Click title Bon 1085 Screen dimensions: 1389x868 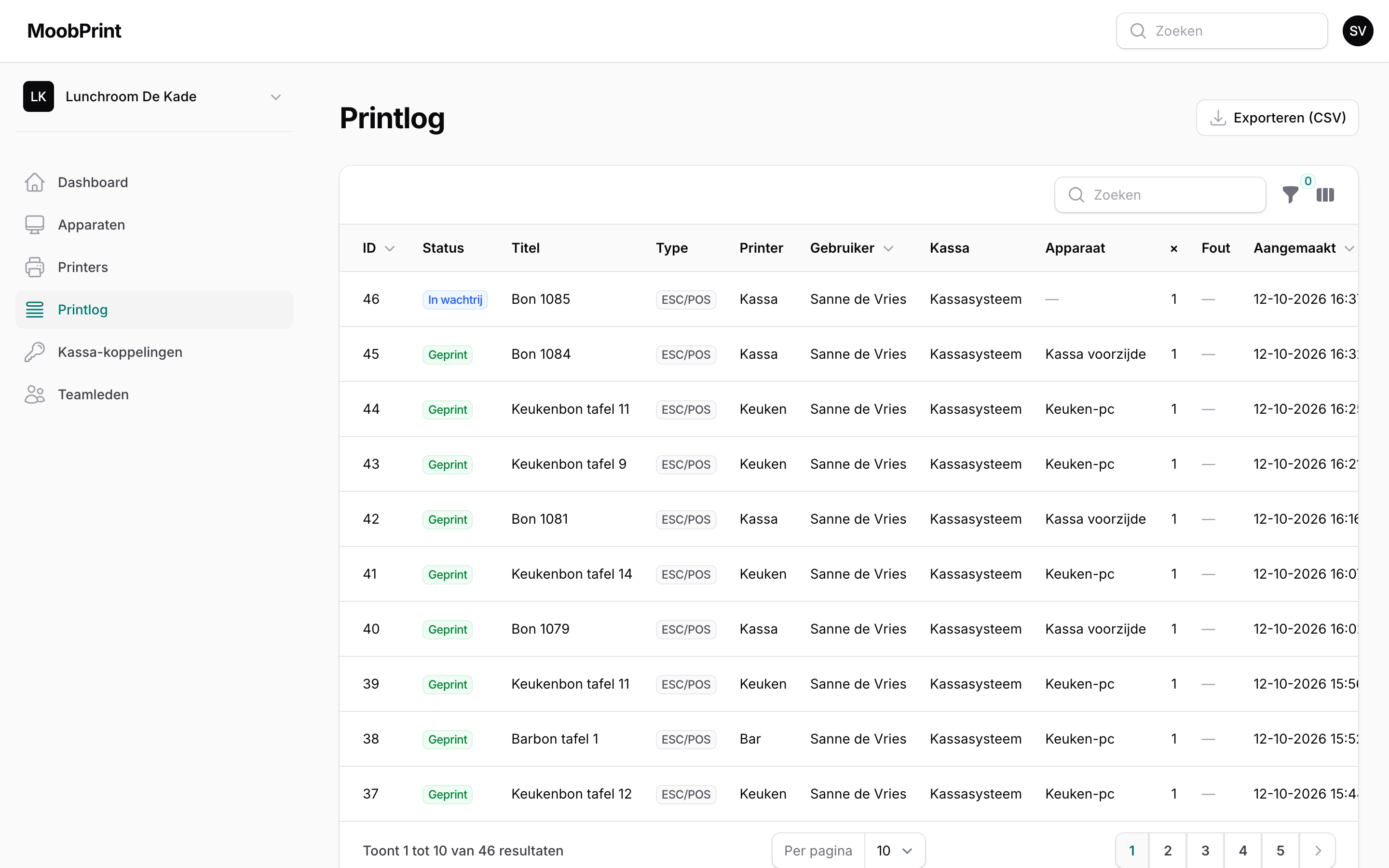click(x=541, y=299)
